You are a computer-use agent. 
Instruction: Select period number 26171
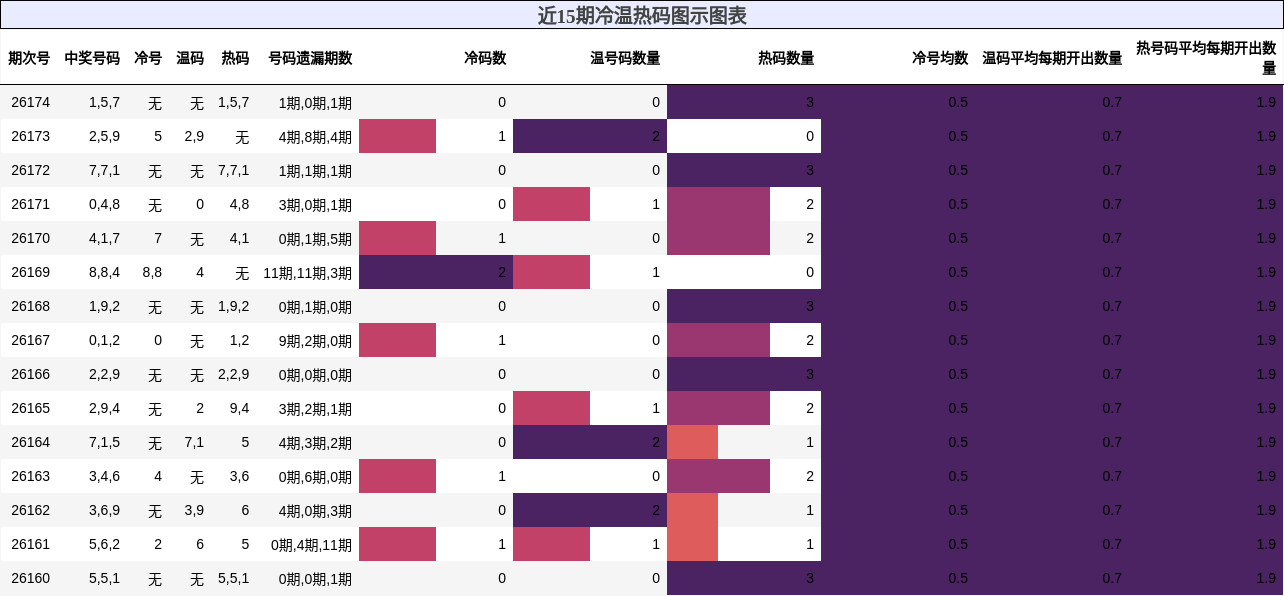coord(30,204)
